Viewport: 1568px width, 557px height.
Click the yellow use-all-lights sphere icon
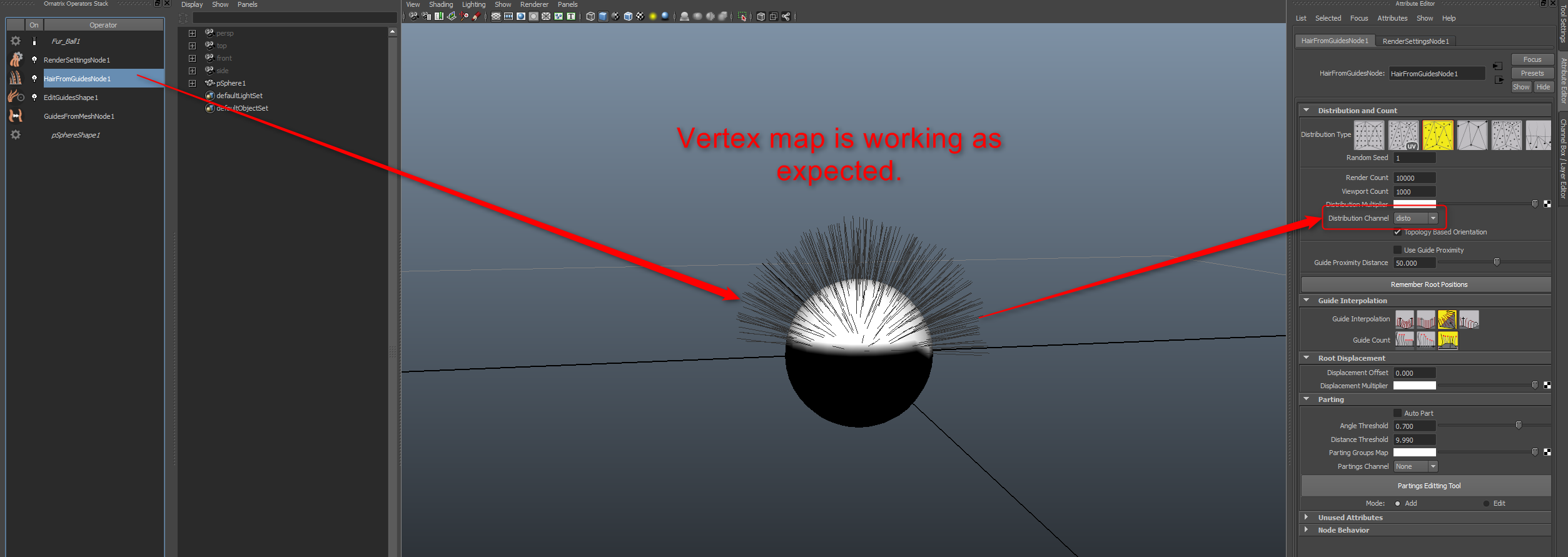pyautogui.click(x=652, y=16)
